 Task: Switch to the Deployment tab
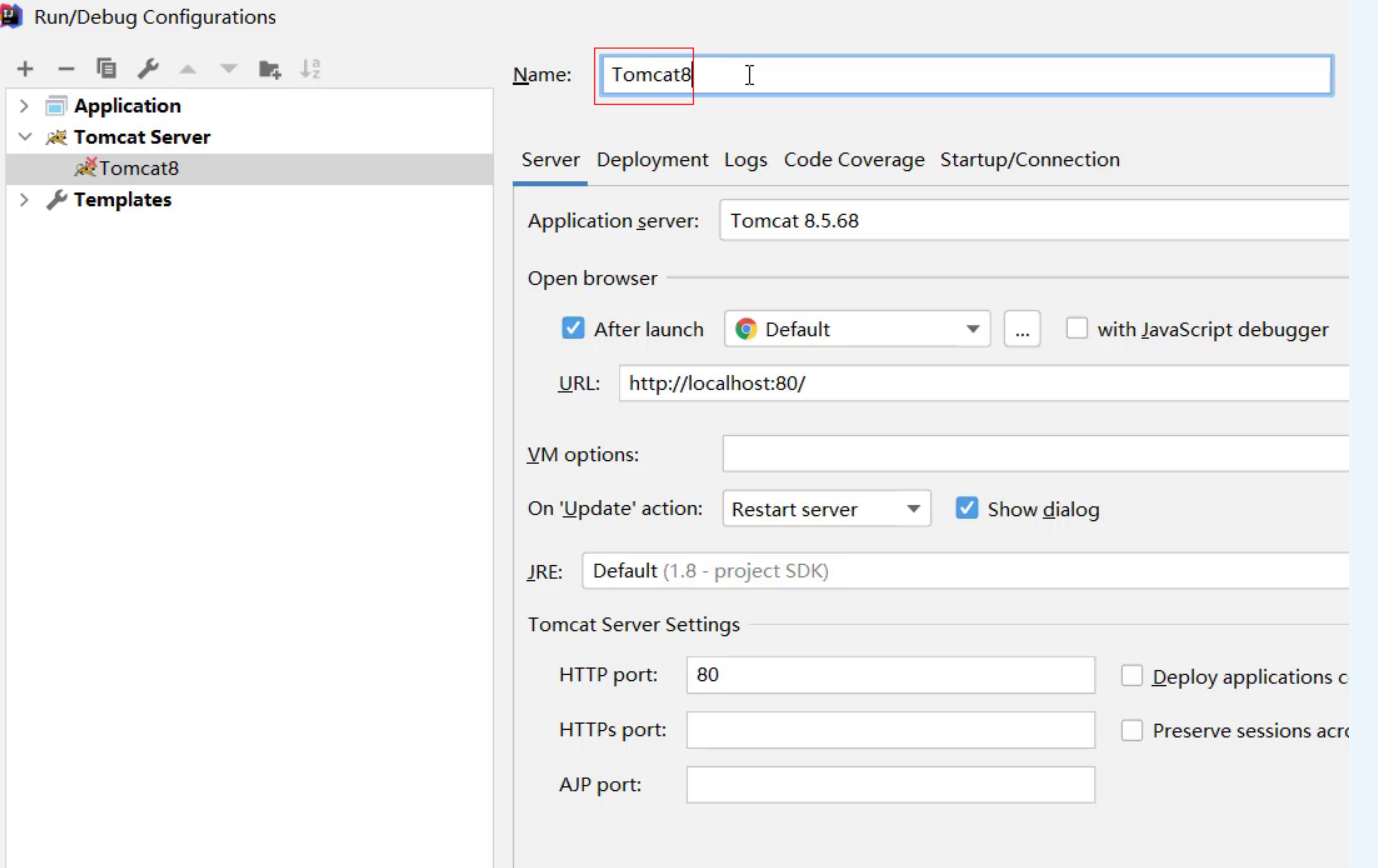click(652, 160)
